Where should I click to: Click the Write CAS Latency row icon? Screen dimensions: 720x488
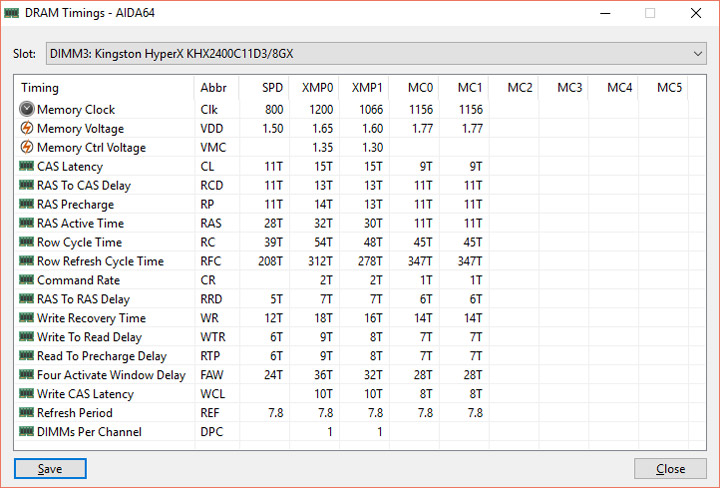[26, 394]
